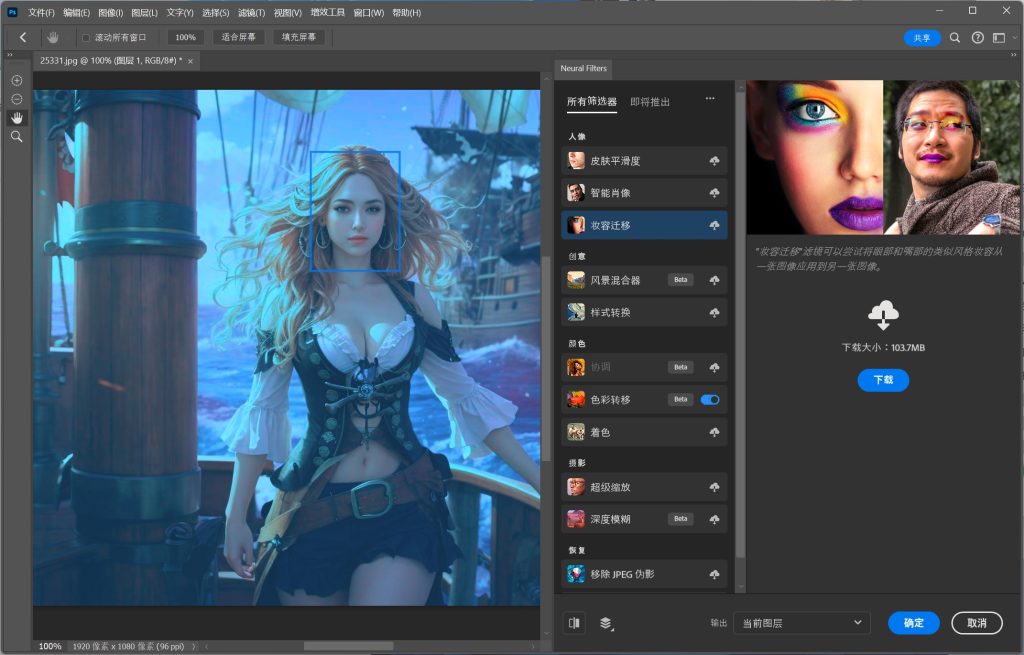Click cloud download icon for 超级缩放
The width and height of the screenshot is (1024, 655).
tap(714, 487)
